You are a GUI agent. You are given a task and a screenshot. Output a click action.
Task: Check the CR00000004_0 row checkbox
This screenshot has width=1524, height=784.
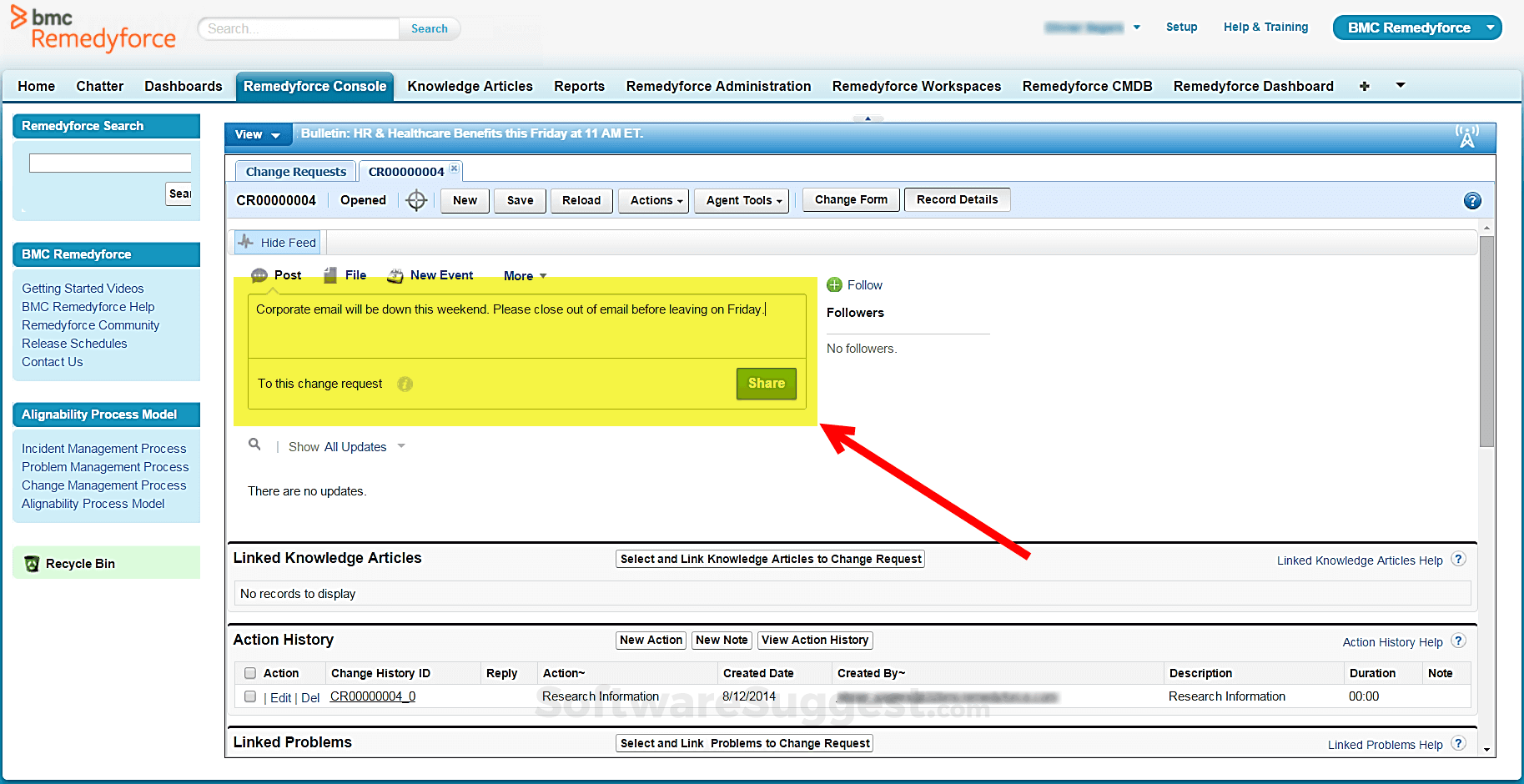click(x=250, y=696)
